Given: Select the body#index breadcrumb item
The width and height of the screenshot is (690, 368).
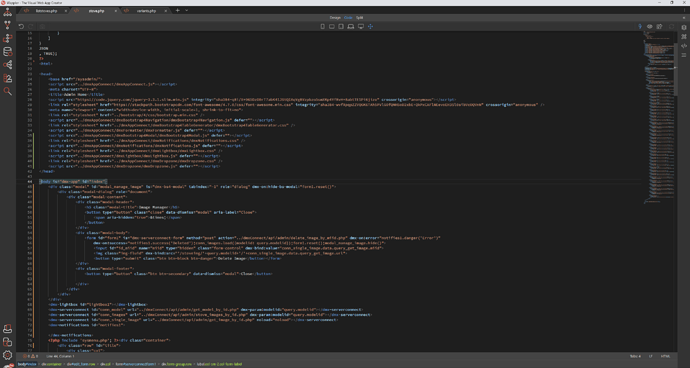Looking at the screenshot, I should [27, 364].
